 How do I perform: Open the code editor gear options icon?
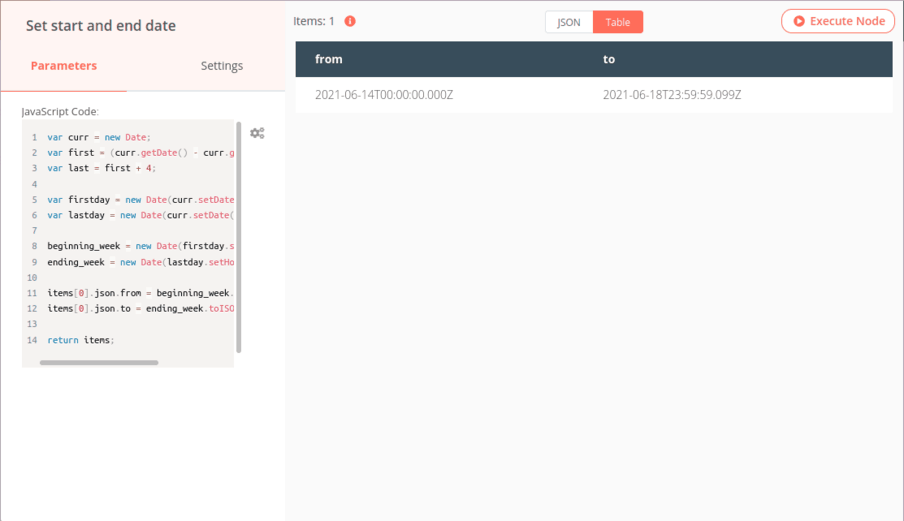[257, 133]
